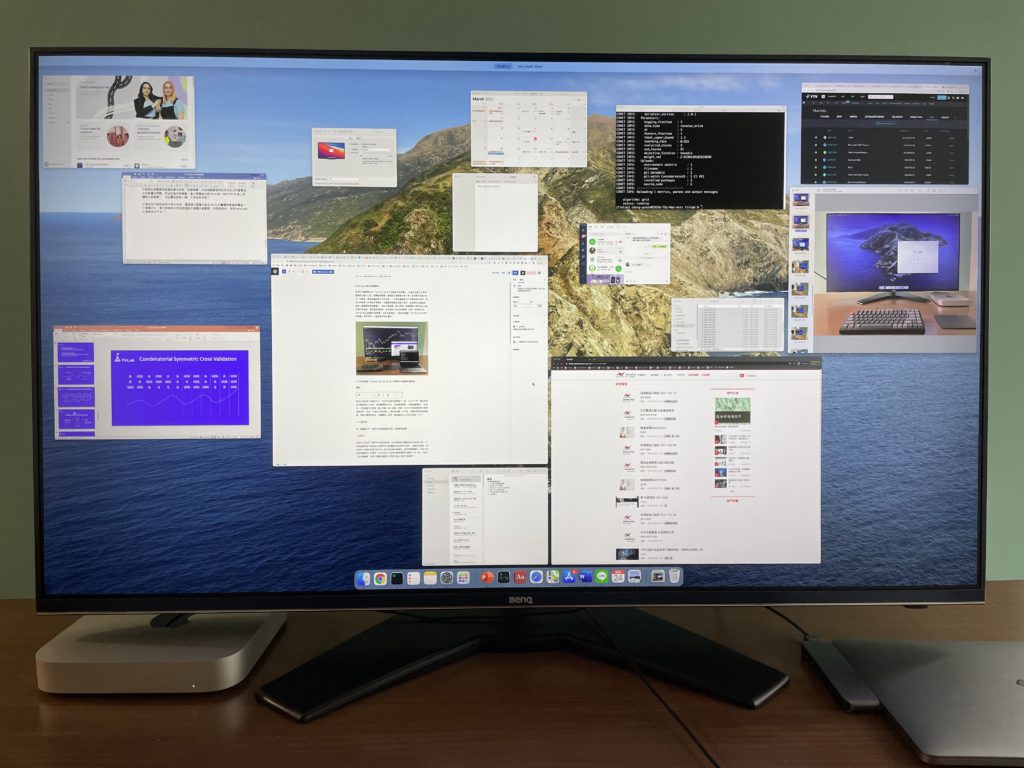Select the March calendar window
The height and width of the screenshot is (768, 1024).
(x=529, y=130)
